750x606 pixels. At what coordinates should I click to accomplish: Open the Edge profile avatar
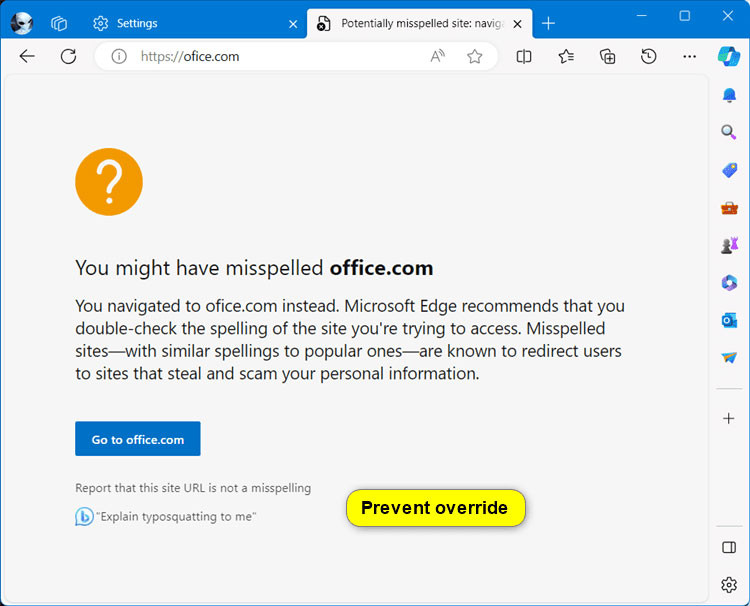pos(22,23)
